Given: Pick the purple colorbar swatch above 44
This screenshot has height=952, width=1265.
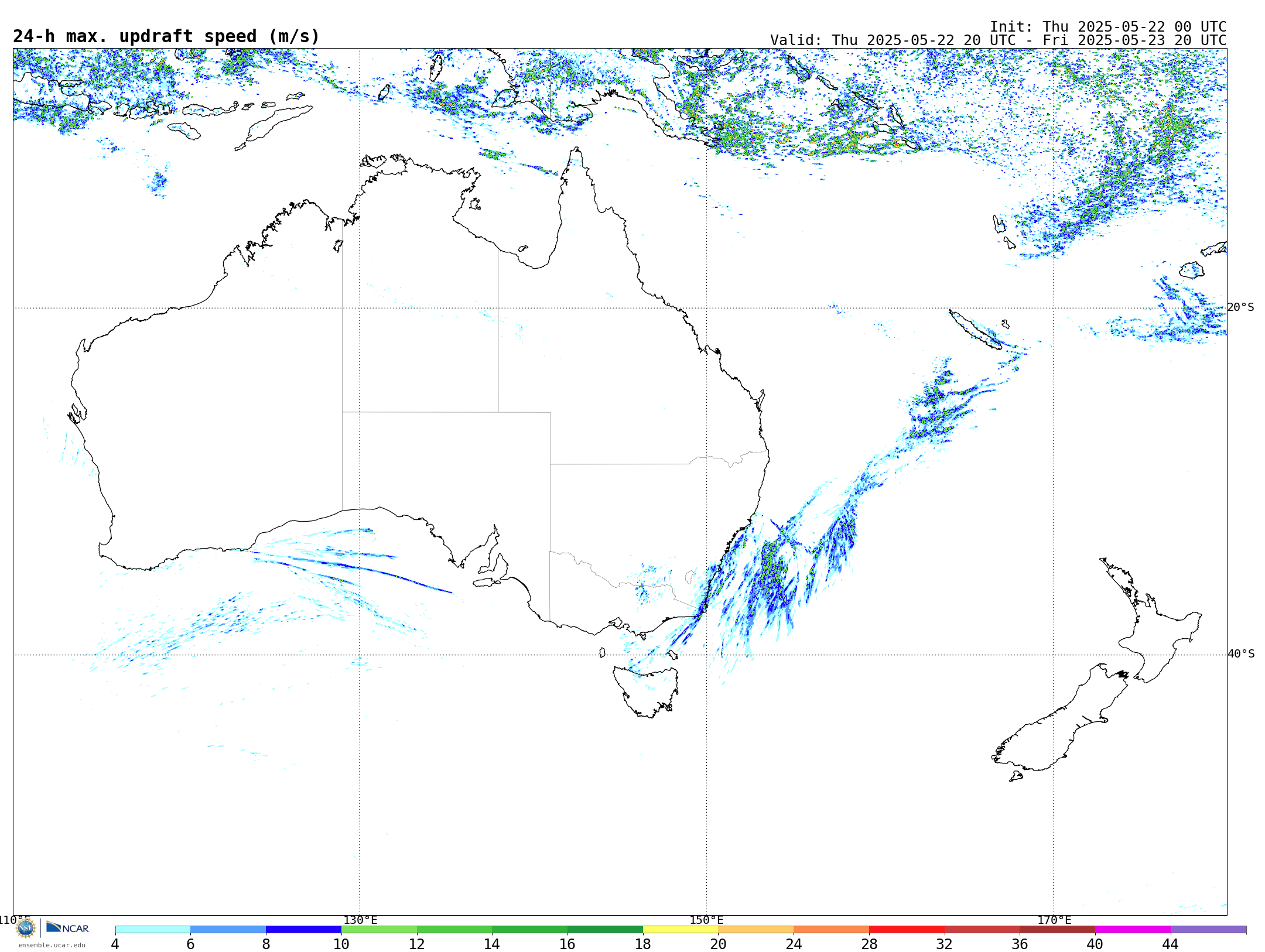Looking at the screenshot, I should tap(1209, 930).
